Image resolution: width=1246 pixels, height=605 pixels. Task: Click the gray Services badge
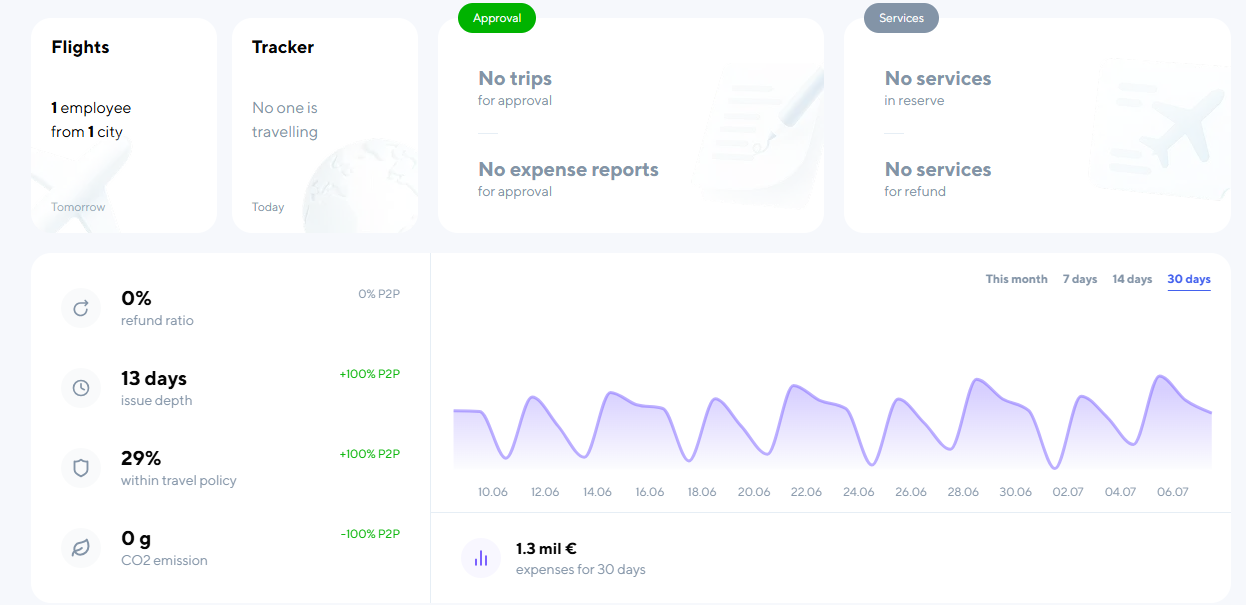point(901,18)
